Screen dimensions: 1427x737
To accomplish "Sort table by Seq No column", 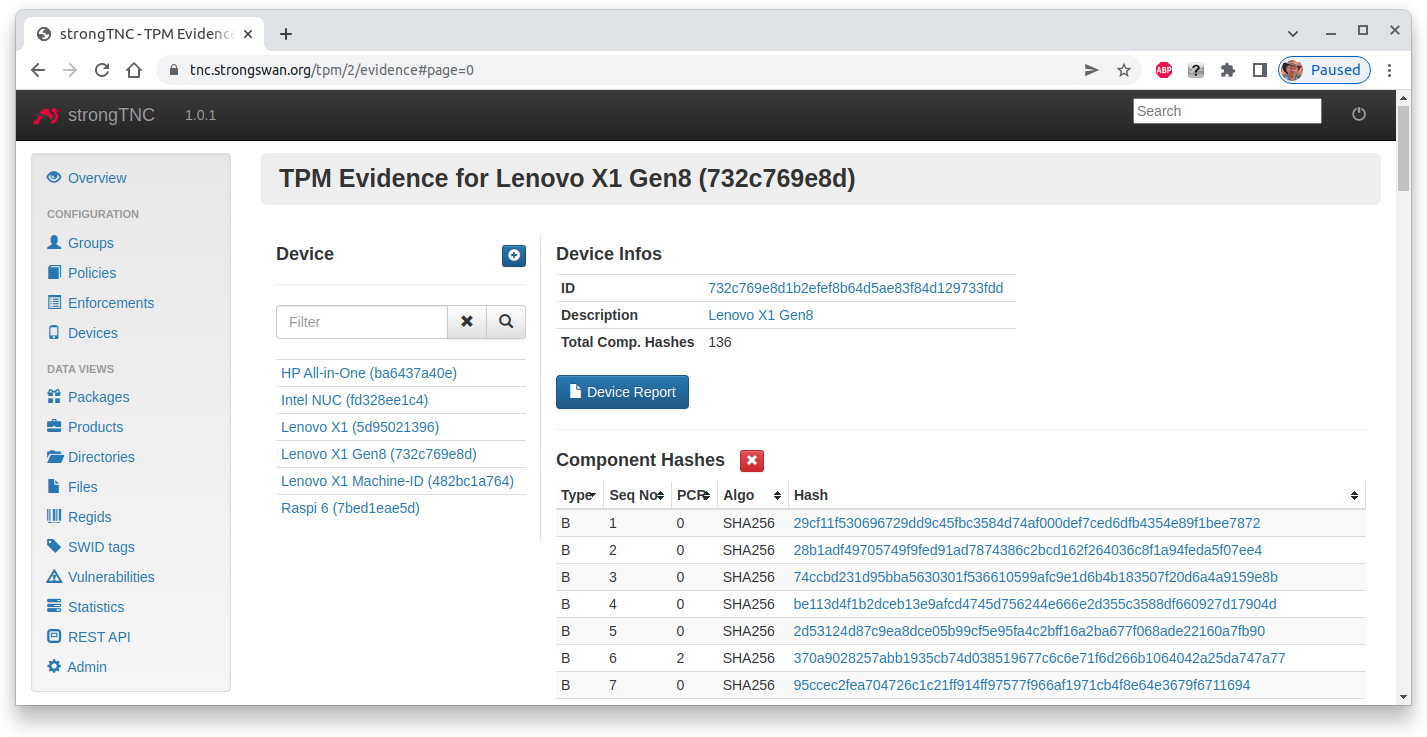I will coord(637,495).
